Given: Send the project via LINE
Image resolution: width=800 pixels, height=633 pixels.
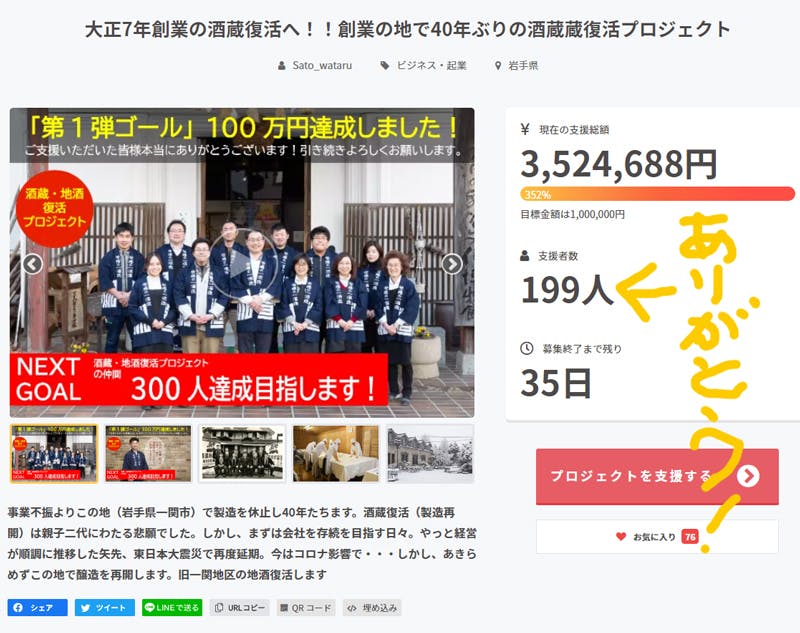Looking at the screenshot, I should 172,607.
